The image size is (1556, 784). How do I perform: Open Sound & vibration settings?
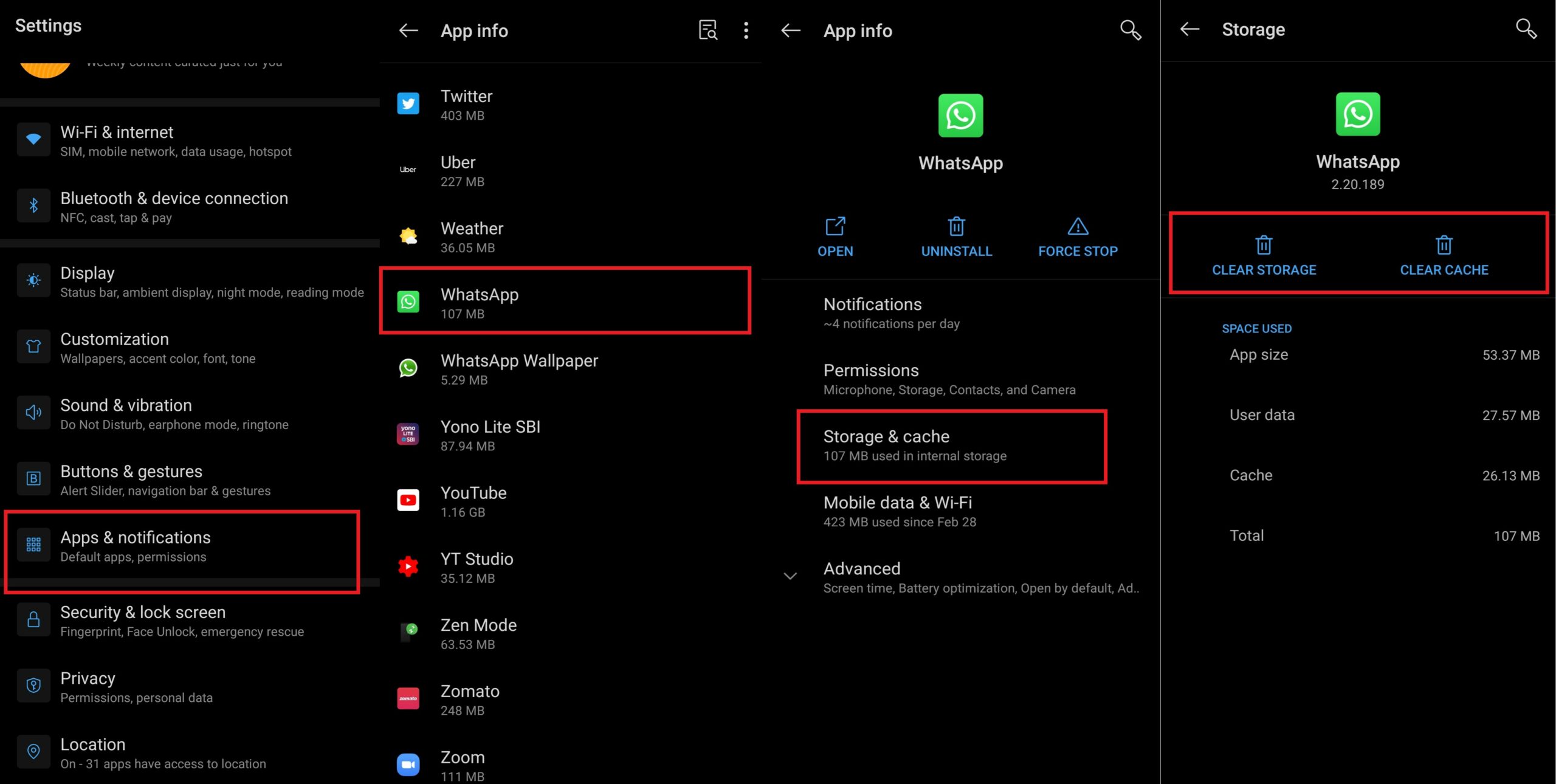(x=190, y=414)
